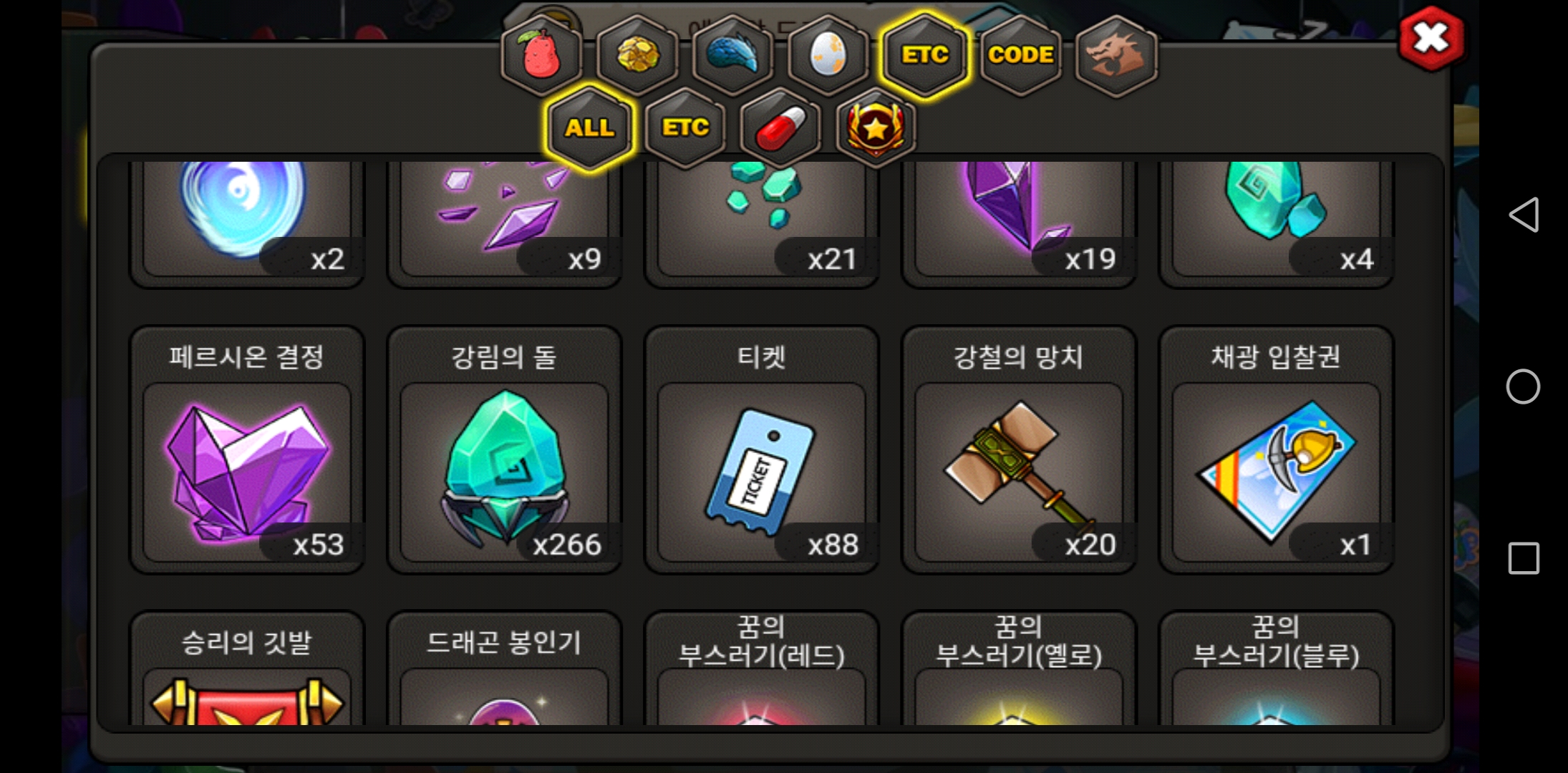This screenshot has width=1568, height=773.
Task: Tap the Android home circle button
Action: tap(1523, 387)
